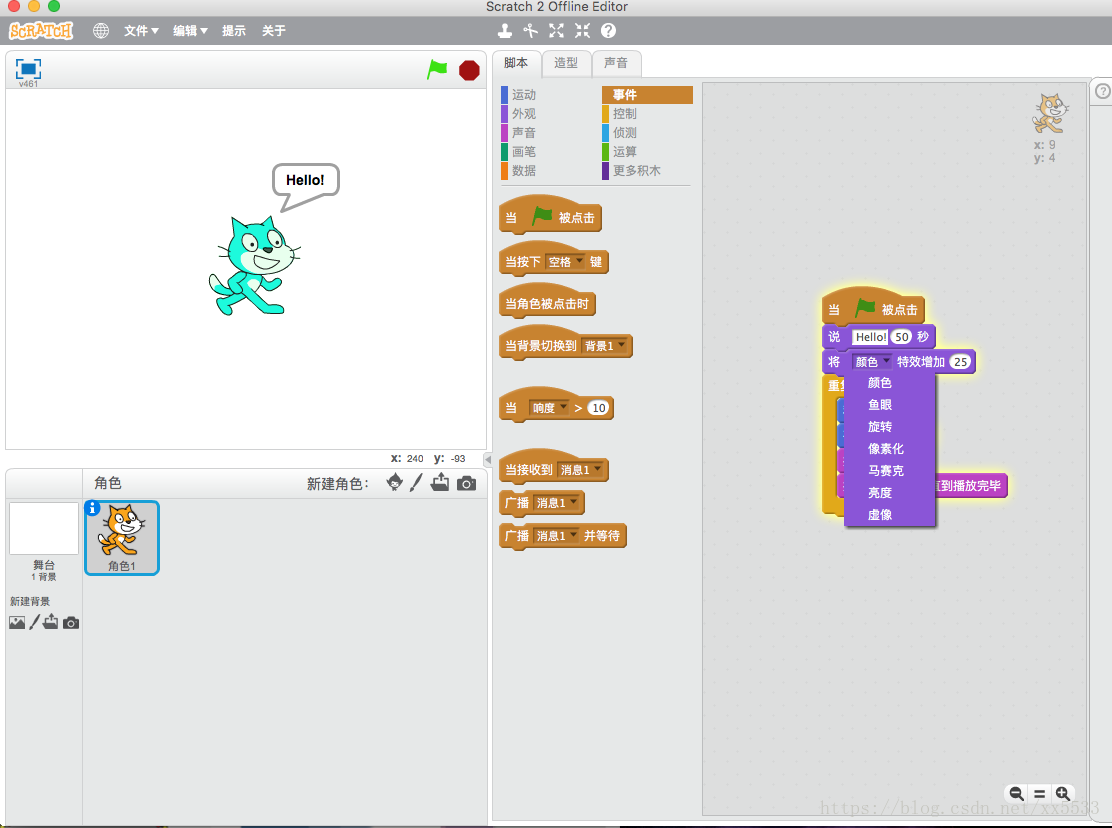Image resolution: width=1112 pixels, height=828 pixels.
Task: Select the Shrink sprite tool
Action: click(x=582, y=30)
